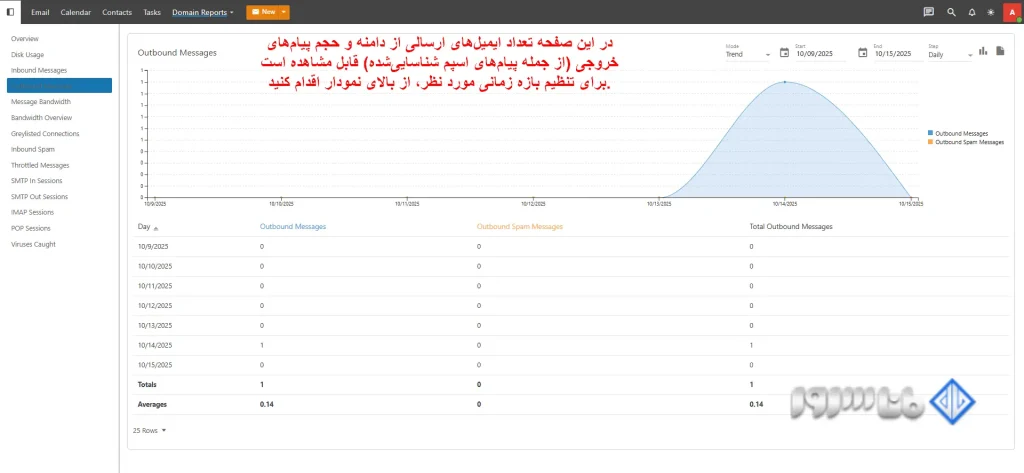Click the search magnifier icon

click(951, 12)
